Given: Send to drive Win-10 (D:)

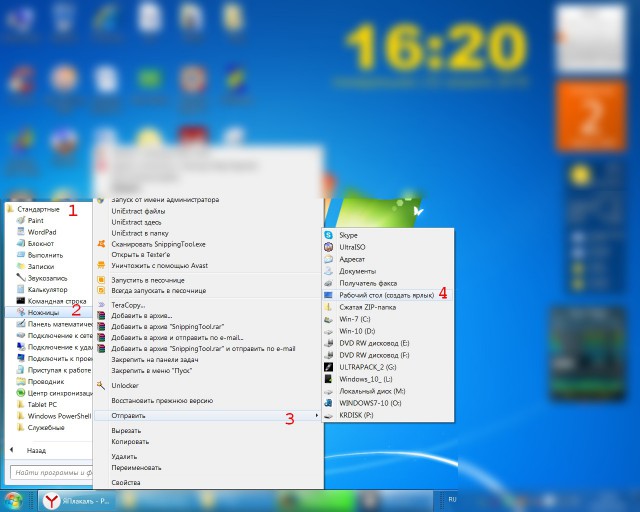Looking at the screenshot, I should pyautogui.click(x=357, y=331).
